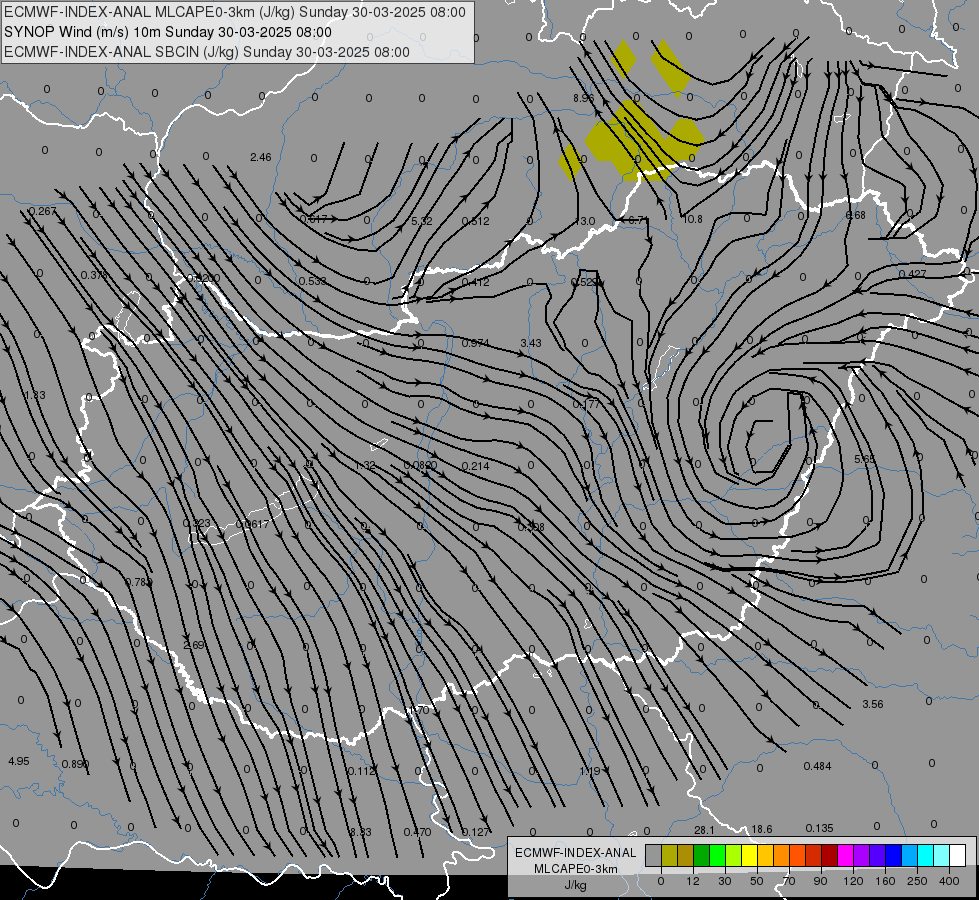
Task: Click the SBCIN header line
Action: (x=207, y=52)
